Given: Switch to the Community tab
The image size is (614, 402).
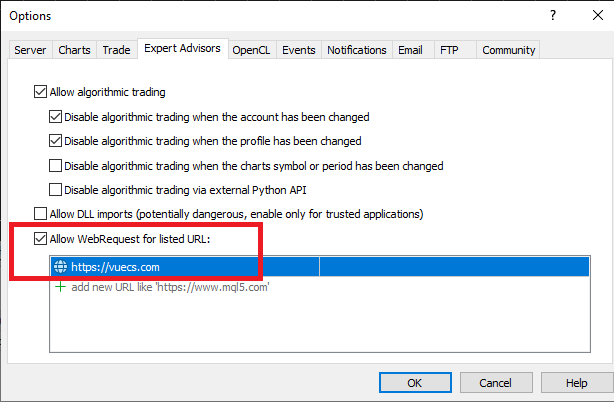Looking at the screenshot, I should pyautogui.click(x=508, y=50).
